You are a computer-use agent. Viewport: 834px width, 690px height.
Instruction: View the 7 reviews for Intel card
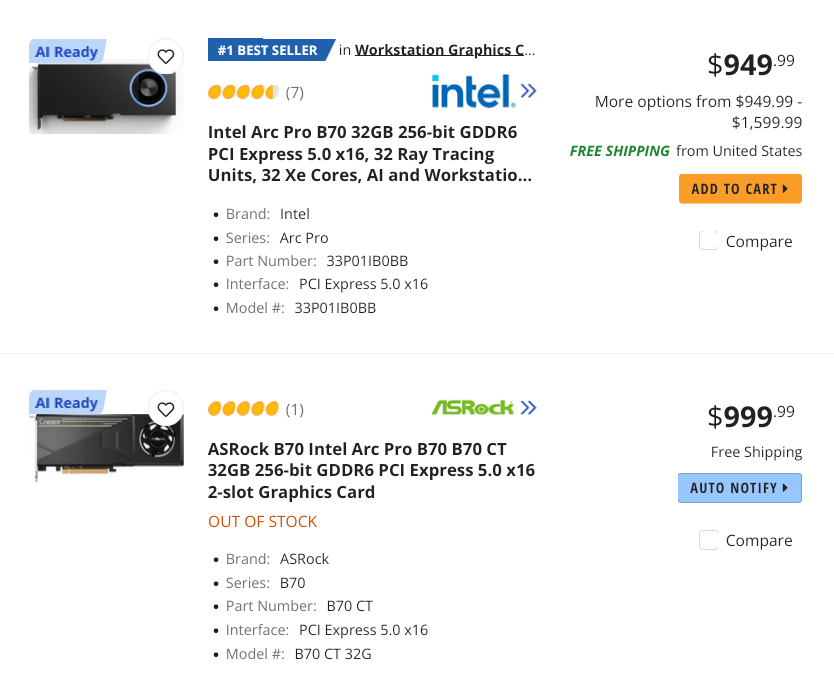(x=295, y=93)
